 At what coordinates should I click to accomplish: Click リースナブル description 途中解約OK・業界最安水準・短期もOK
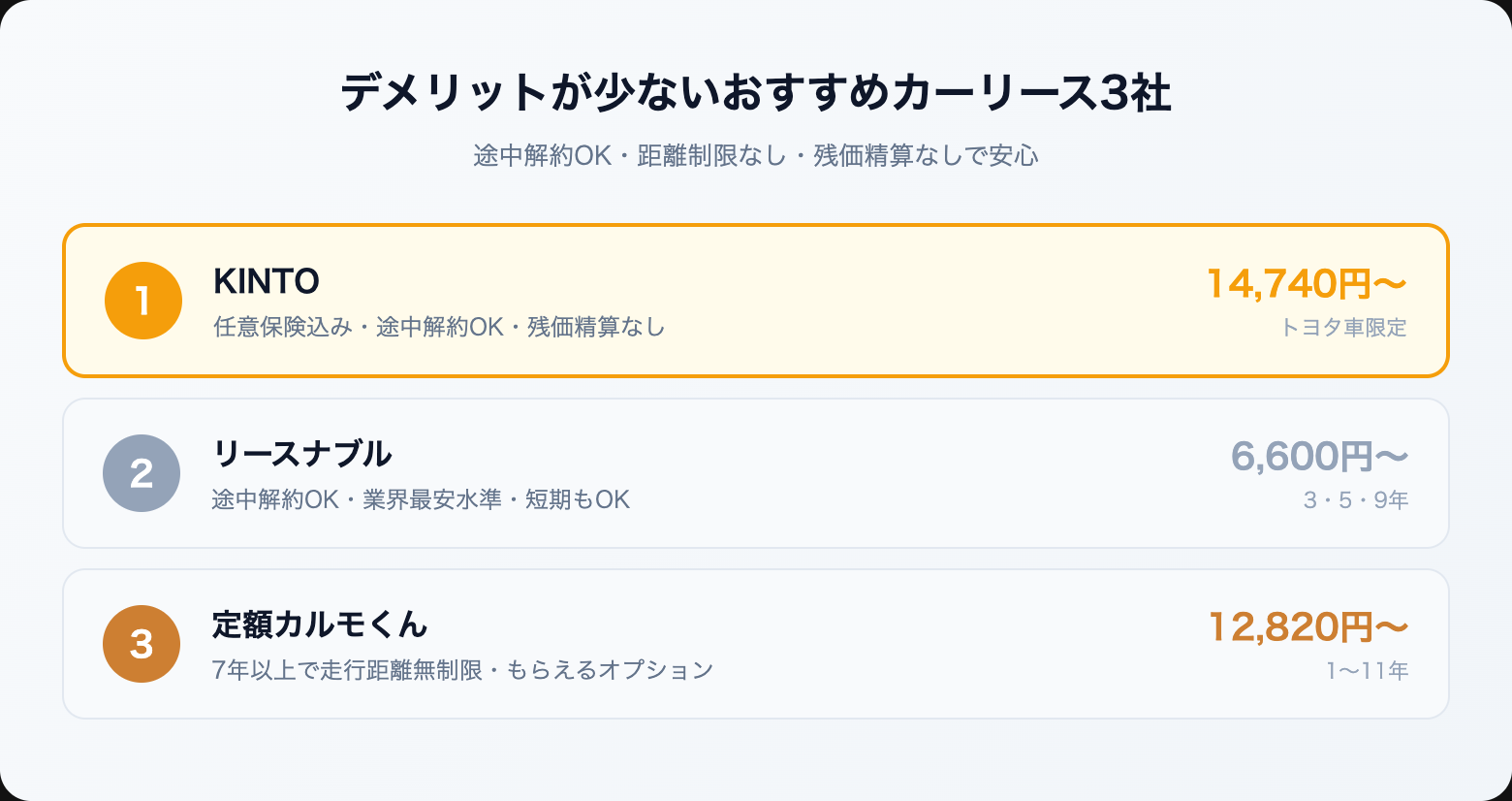pos(421,500)
